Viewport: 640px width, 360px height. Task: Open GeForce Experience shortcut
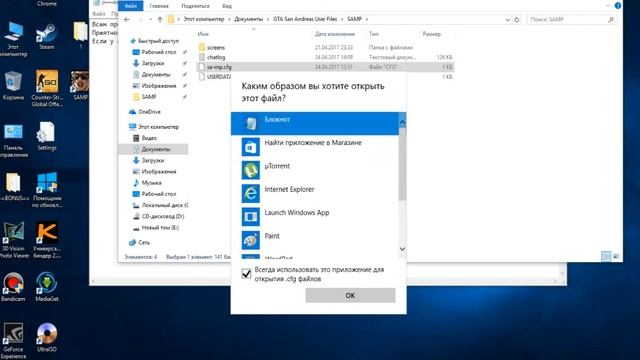click(x=13, y=341)
